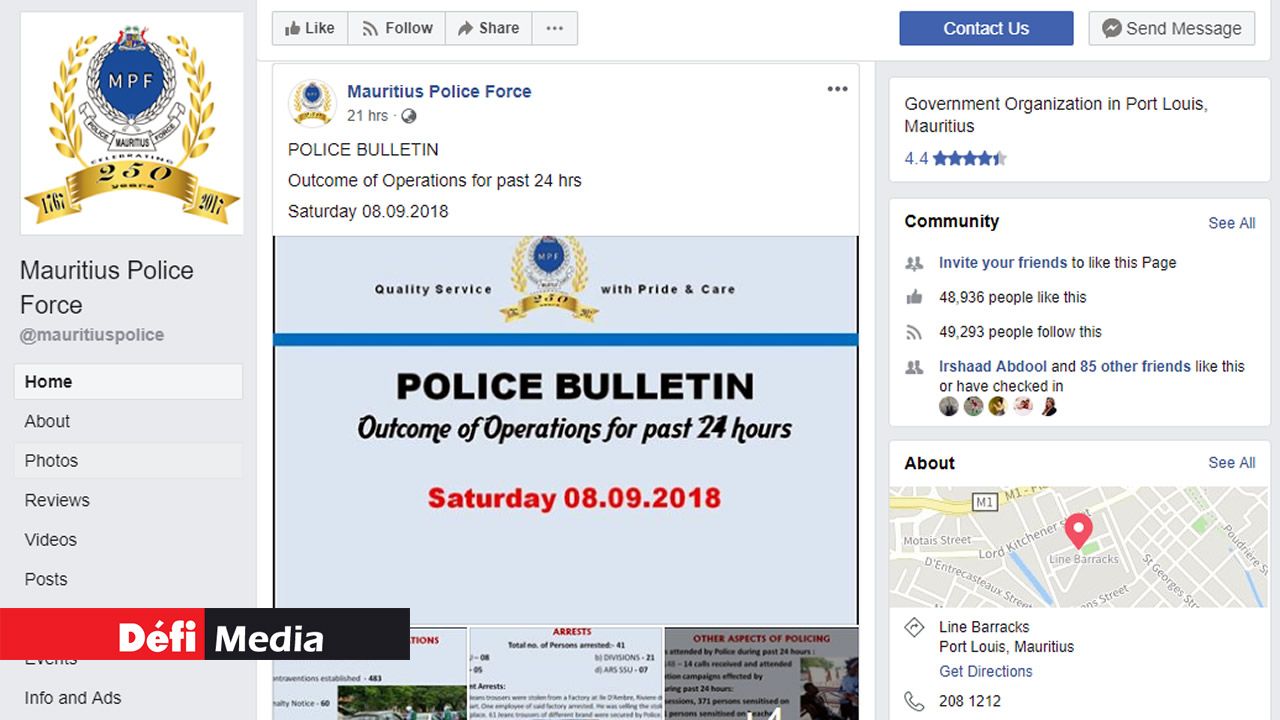The height and width of the screenshot is (720, 1280).
Task: Click the directions diamond icon in About section
Action: pyautogui.click(x=913, y=627)
